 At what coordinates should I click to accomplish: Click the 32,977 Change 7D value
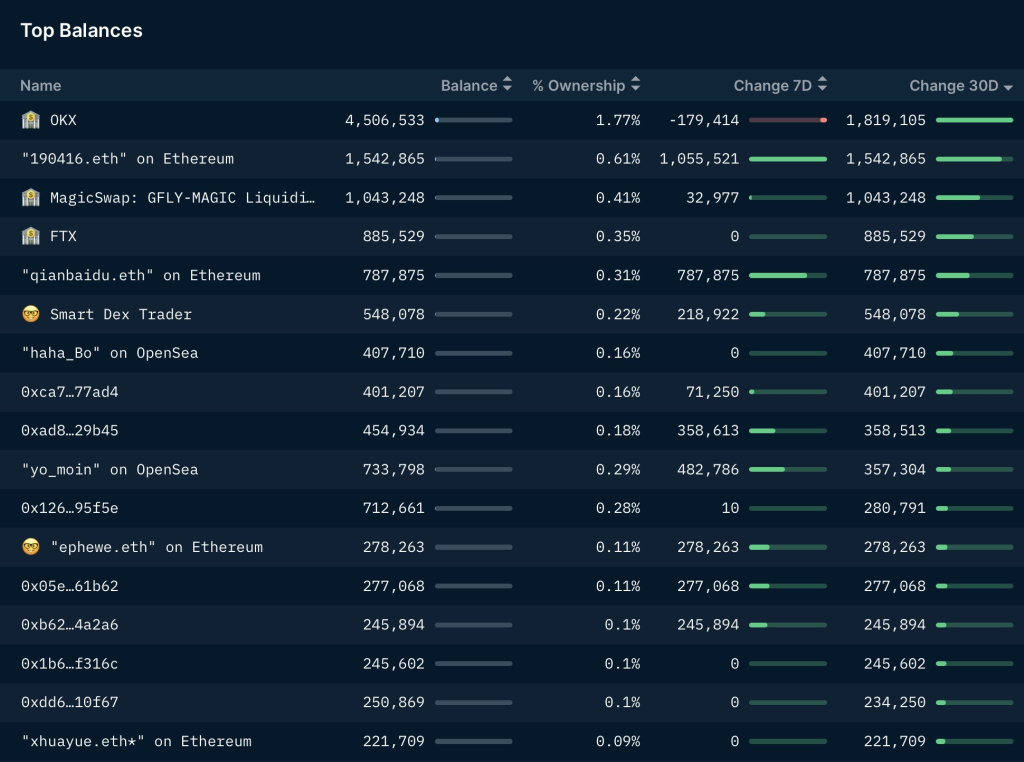712,198
